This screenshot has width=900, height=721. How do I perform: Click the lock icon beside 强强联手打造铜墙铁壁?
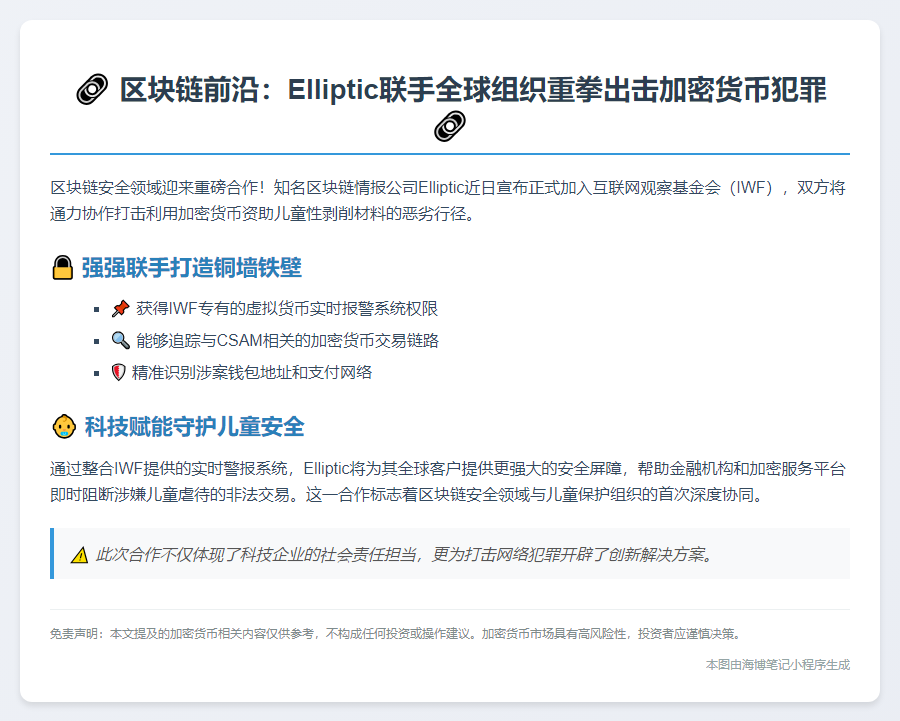(x=63, y=268)
